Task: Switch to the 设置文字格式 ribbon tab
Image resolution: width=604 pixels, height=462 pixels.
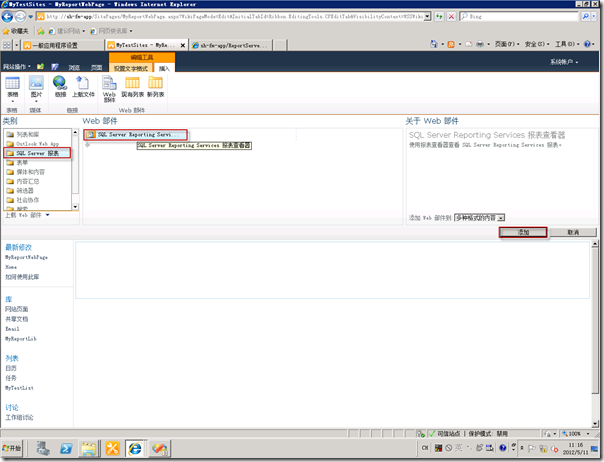Action: point(131,69)
